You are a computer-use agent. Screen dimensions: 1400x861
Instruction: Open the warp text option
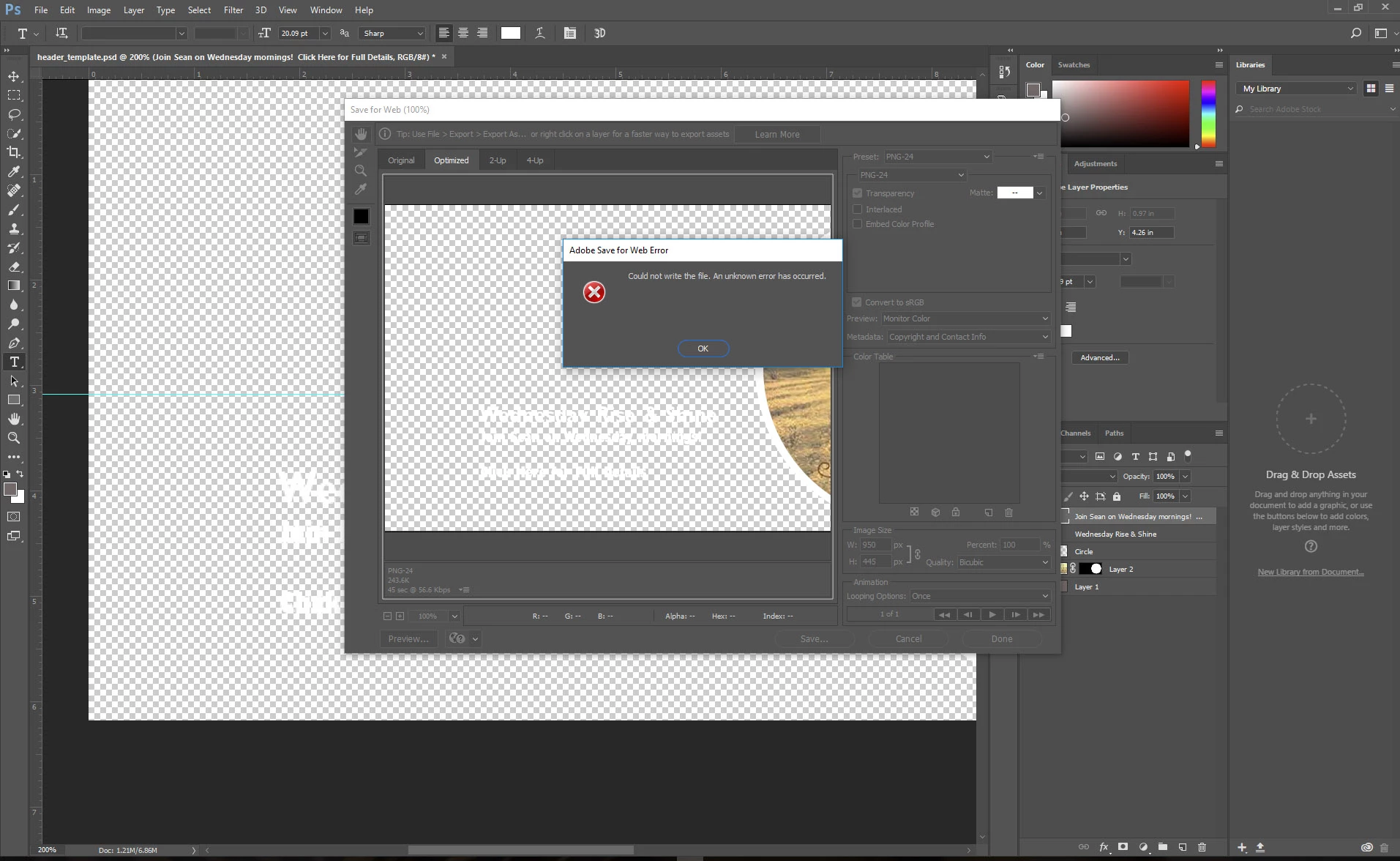coord(540,33)
